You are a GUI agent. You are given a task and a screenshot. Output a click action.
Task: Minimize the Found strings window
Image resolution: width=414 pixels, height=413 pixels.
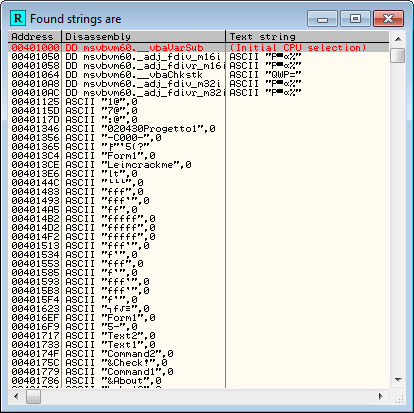pyautogui.click(x=322, y=19)
